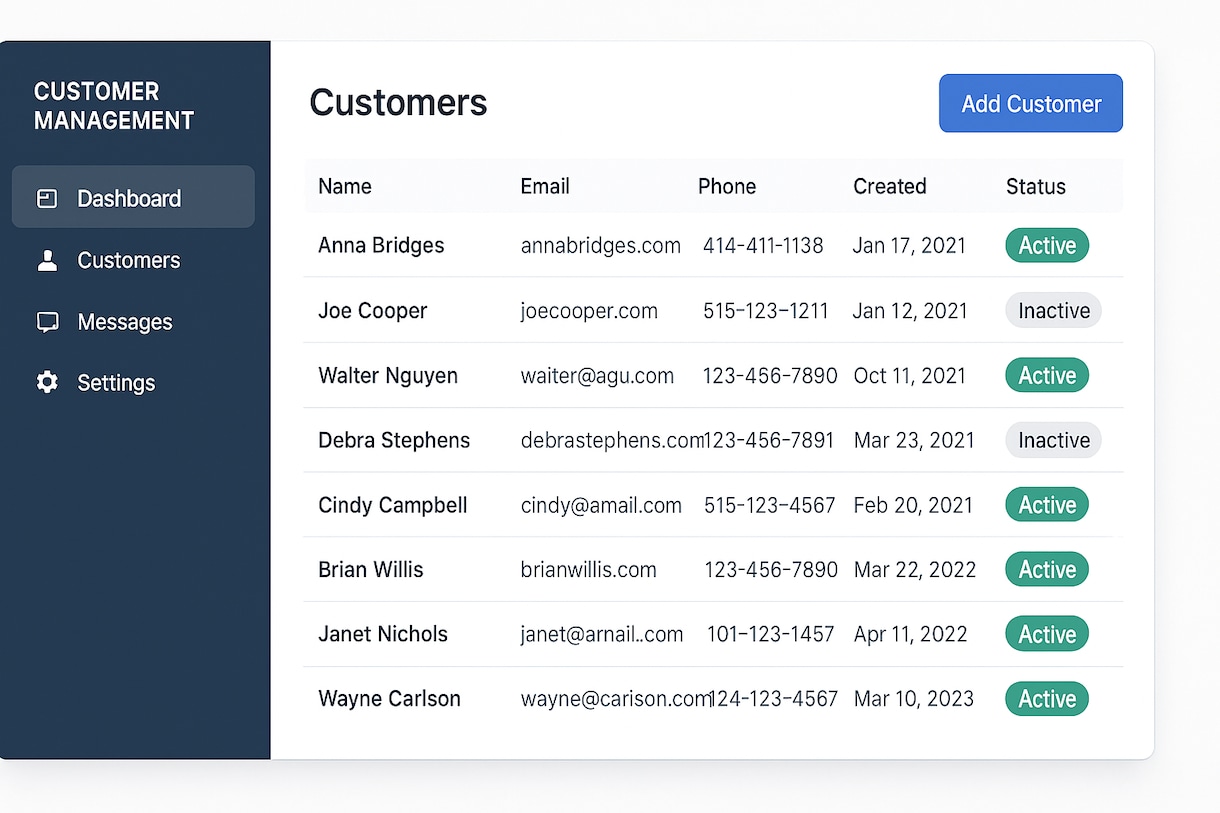Open Settings from the sidebar

116,383
